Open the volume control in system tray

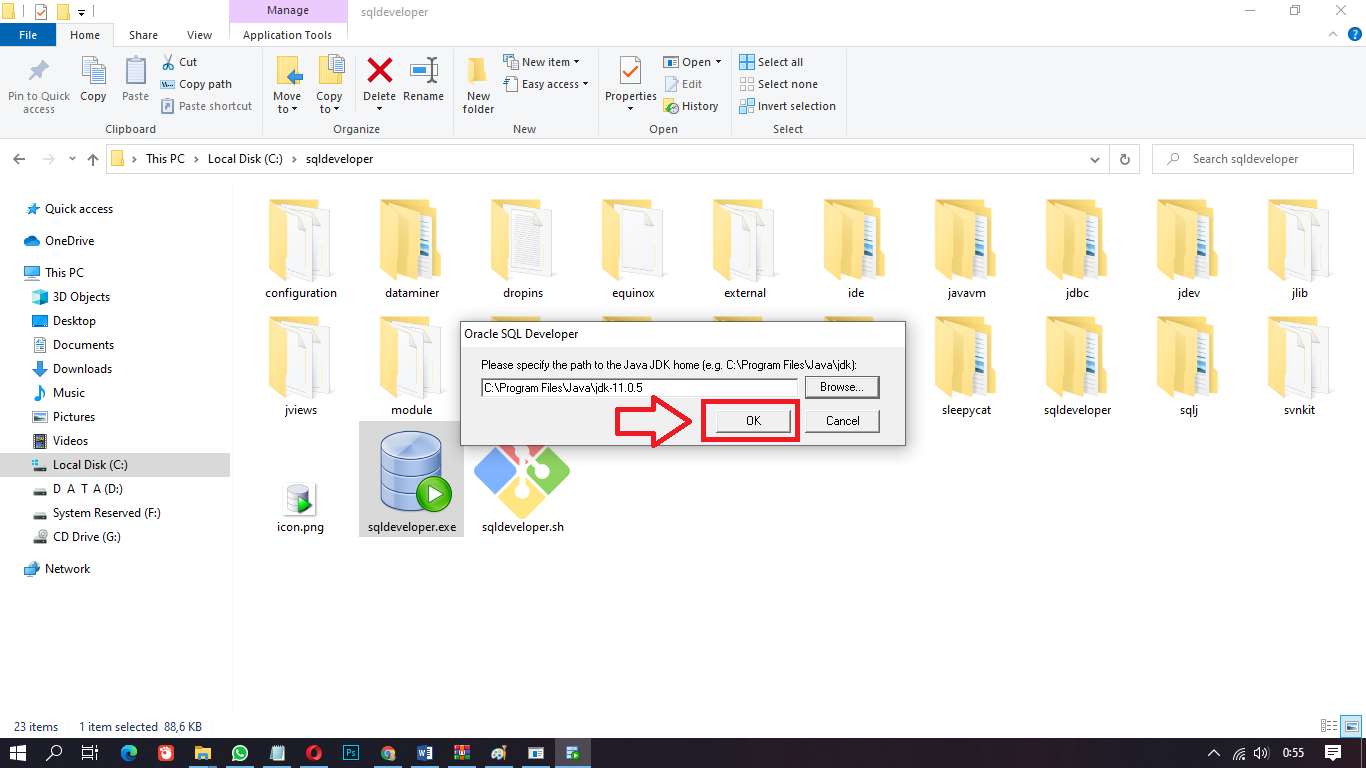1263,753
